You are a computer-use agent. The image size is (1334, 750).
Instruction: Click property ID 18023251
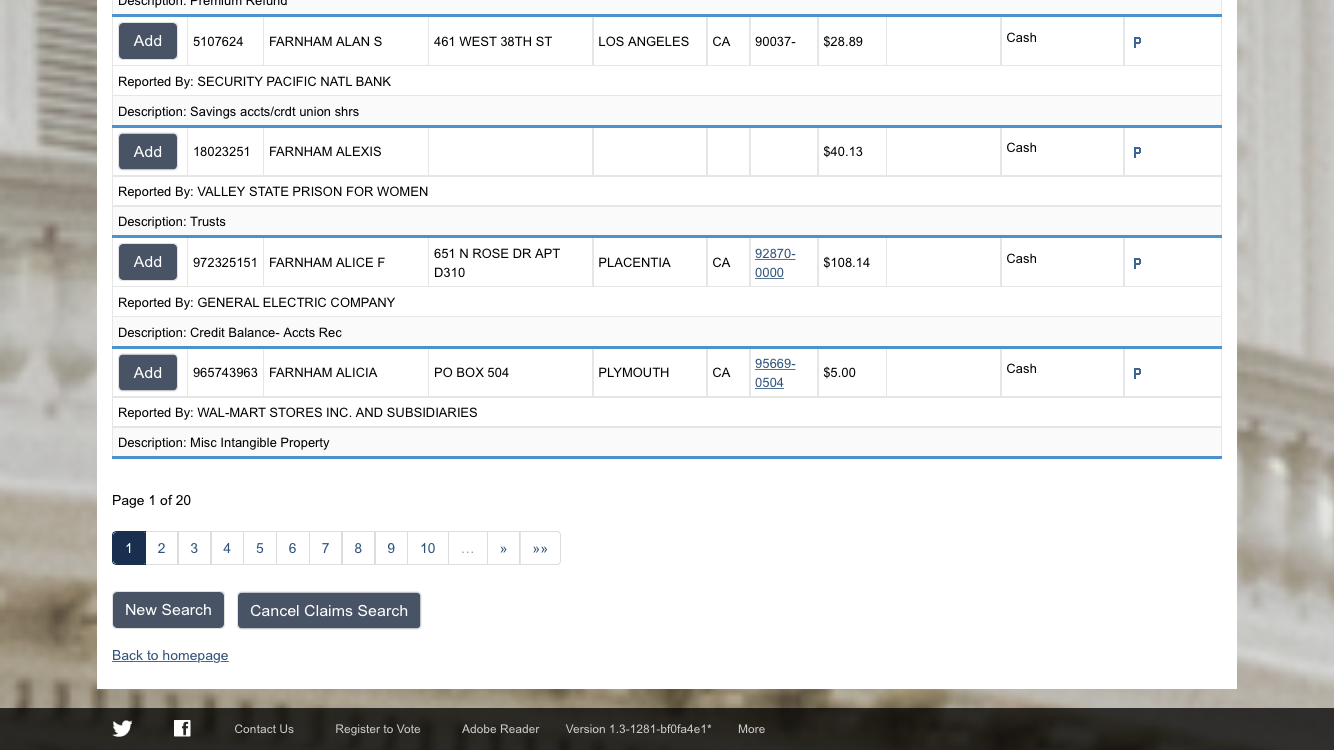(x=221, y=151)
